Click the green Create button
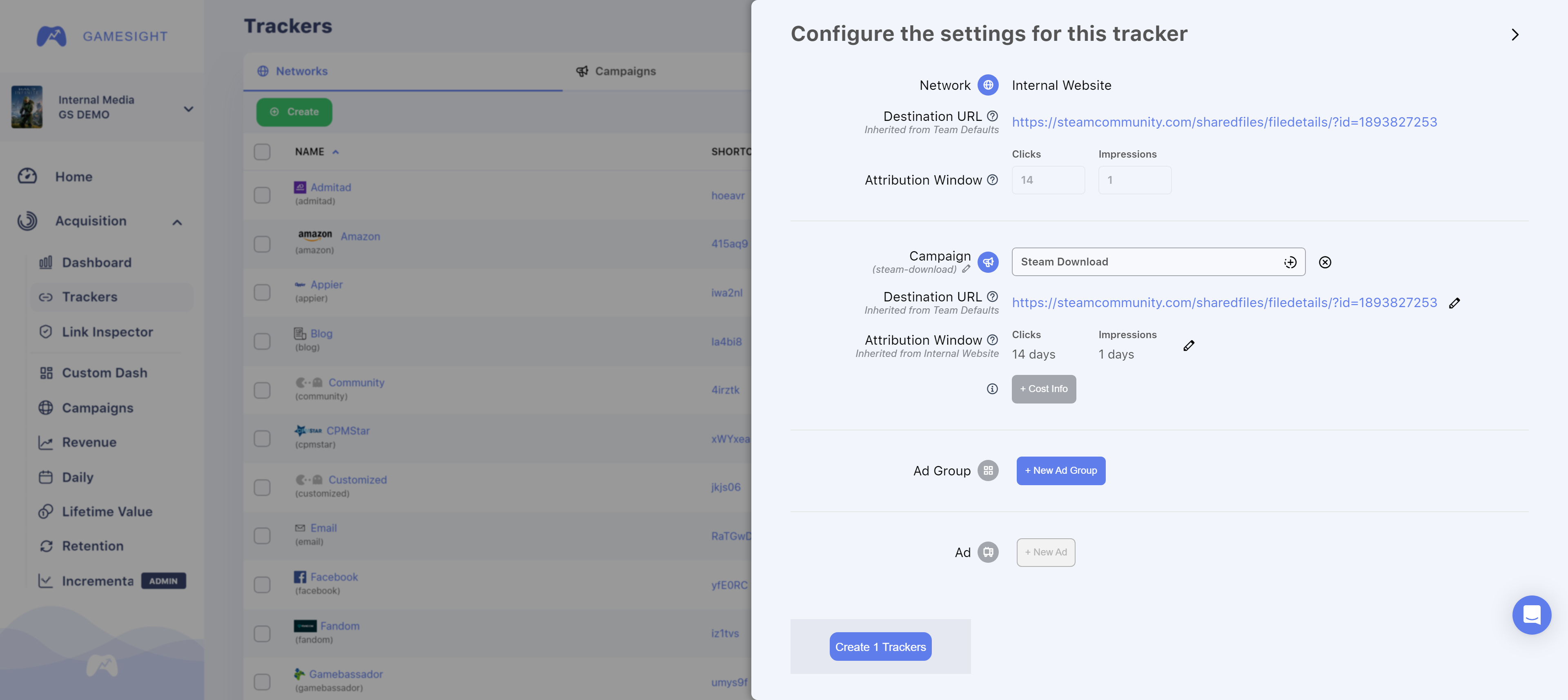 pos(294,112)
